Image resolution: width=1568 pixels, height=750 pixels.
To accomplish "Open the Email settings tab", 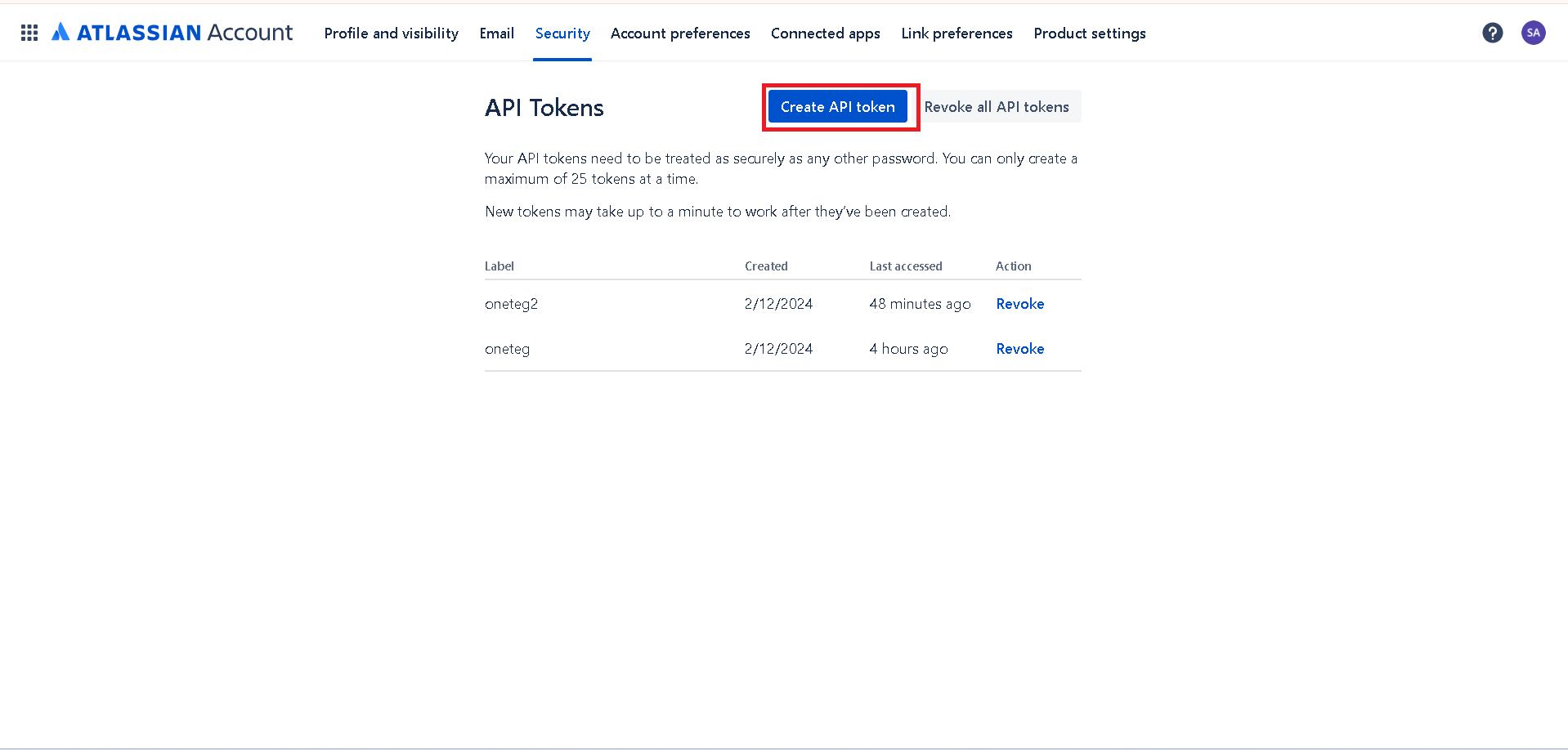I will [496, 33].
